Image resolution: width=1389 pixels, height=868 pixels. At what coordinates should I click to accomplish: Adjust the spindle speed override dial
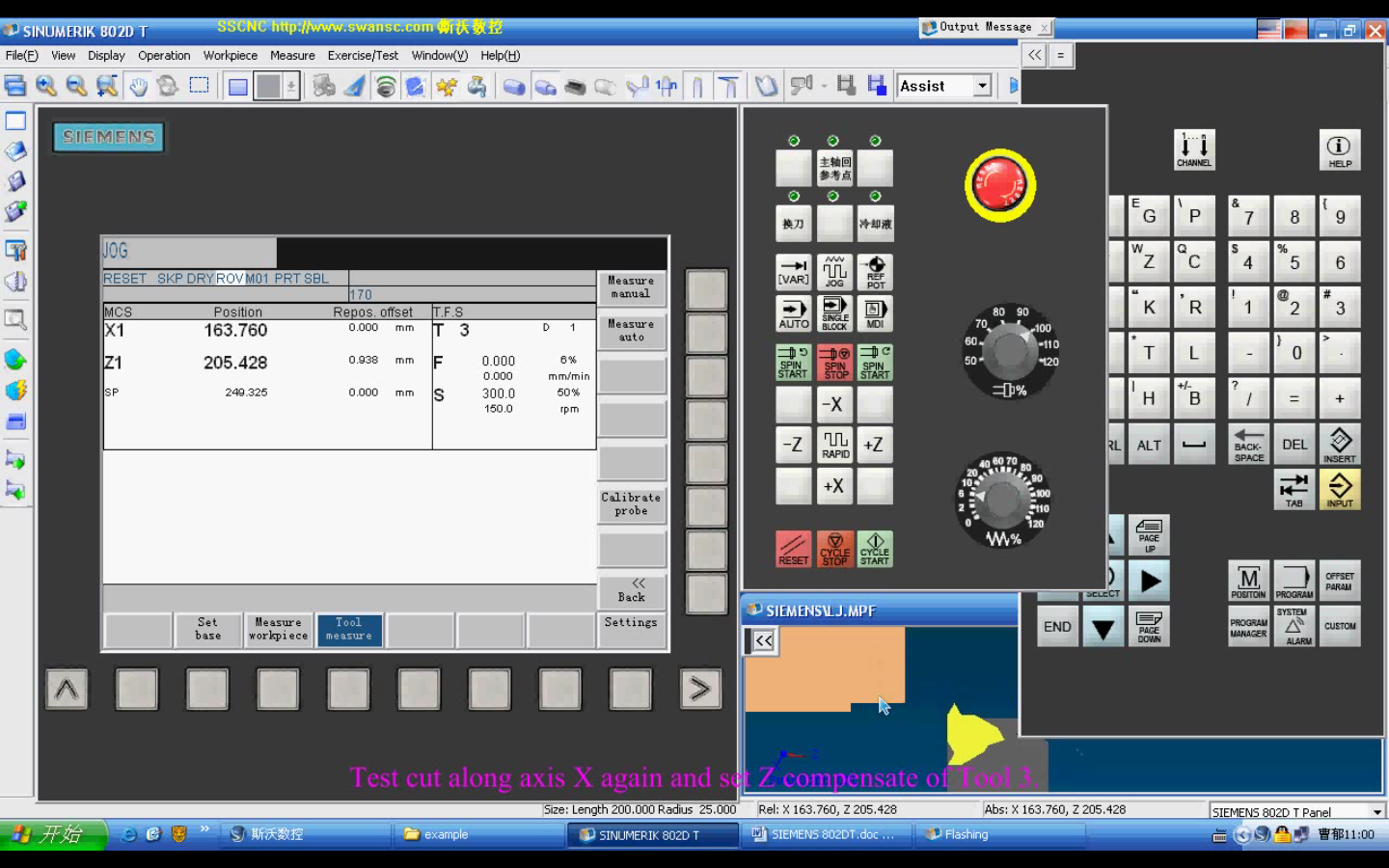click(1009, 349)
